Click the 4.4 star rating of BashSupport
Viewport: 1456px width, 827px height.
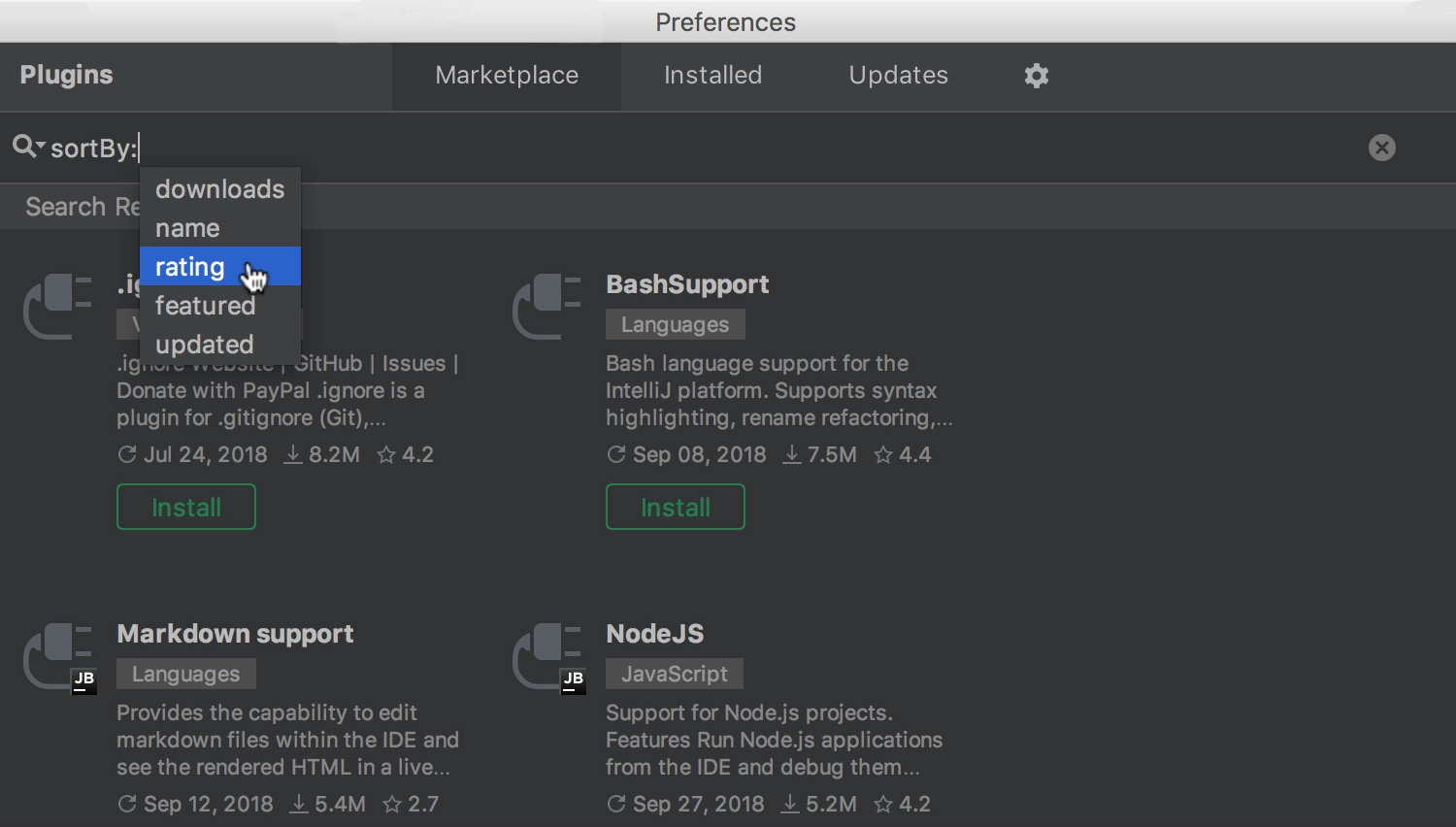pyautogui.click(x=903, y=454)
